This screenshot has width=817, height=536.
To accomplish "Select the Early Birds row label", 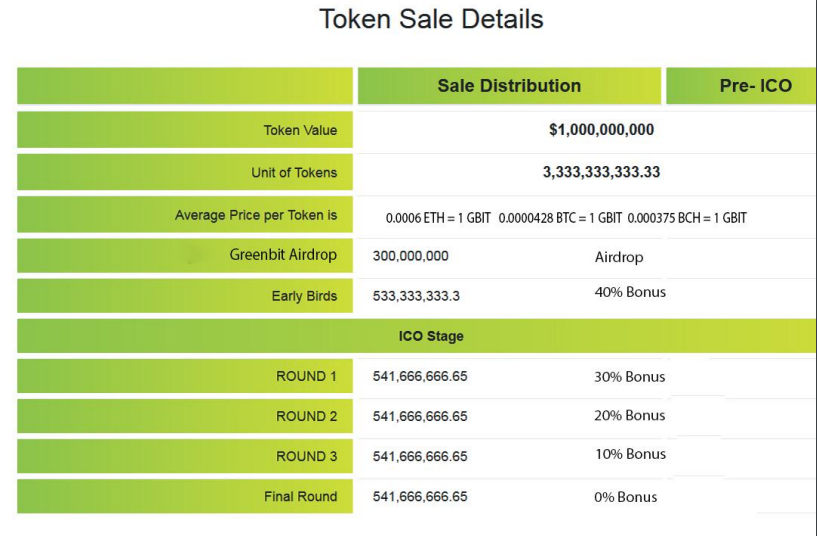I will click(x=304, y=296).
